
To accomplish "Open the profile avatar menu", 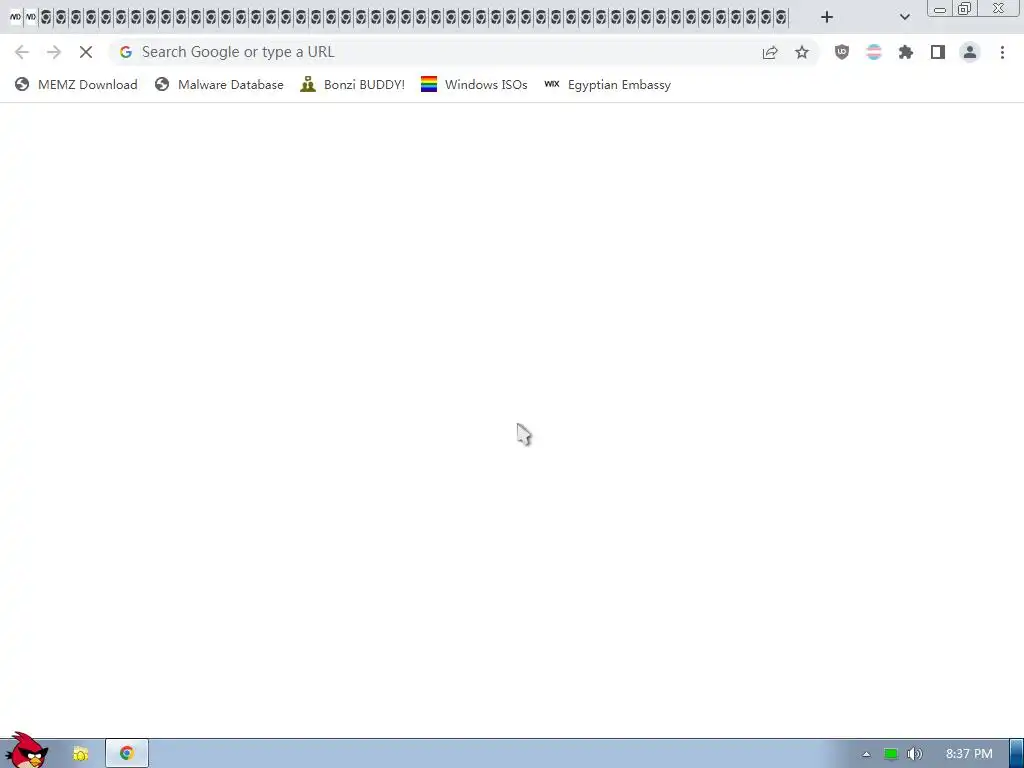I will (970, 52).
